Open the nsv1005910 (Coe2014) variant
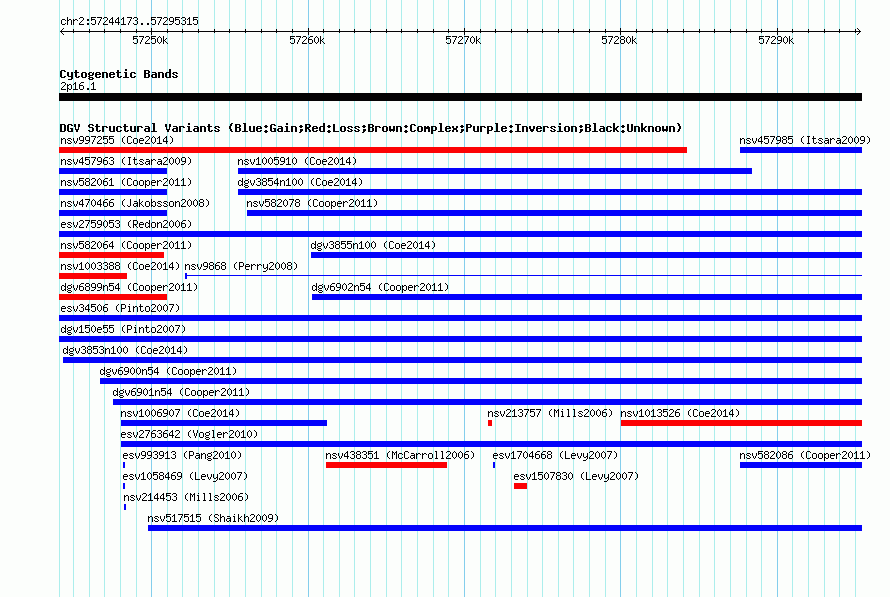This screenshot has height=597, width=890. click(297, 161)
